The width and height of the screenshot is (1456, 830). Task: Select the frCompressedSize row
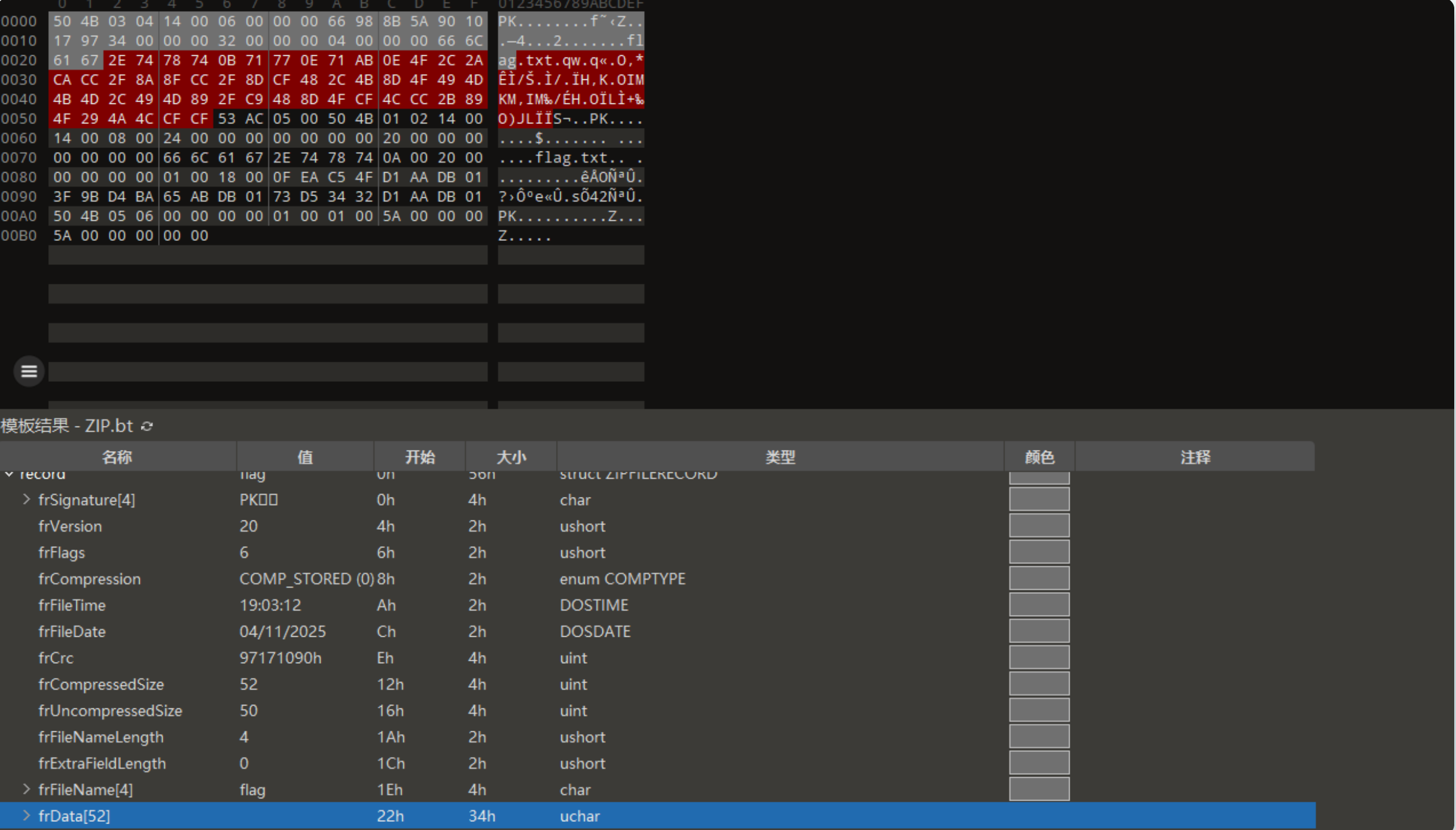coord(100,684)
